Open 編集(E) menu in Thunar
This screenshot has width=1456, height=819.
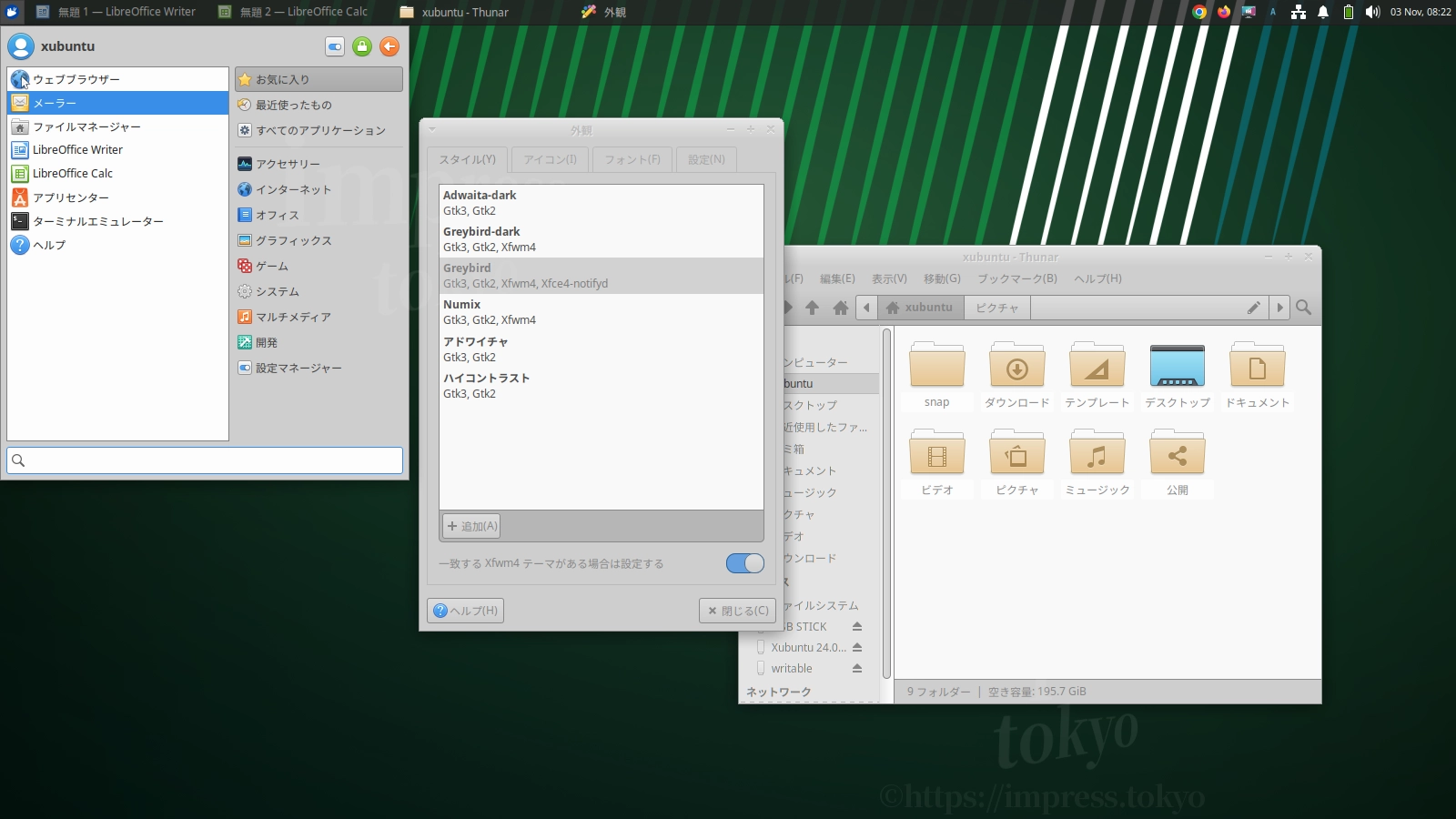(837, 278)
